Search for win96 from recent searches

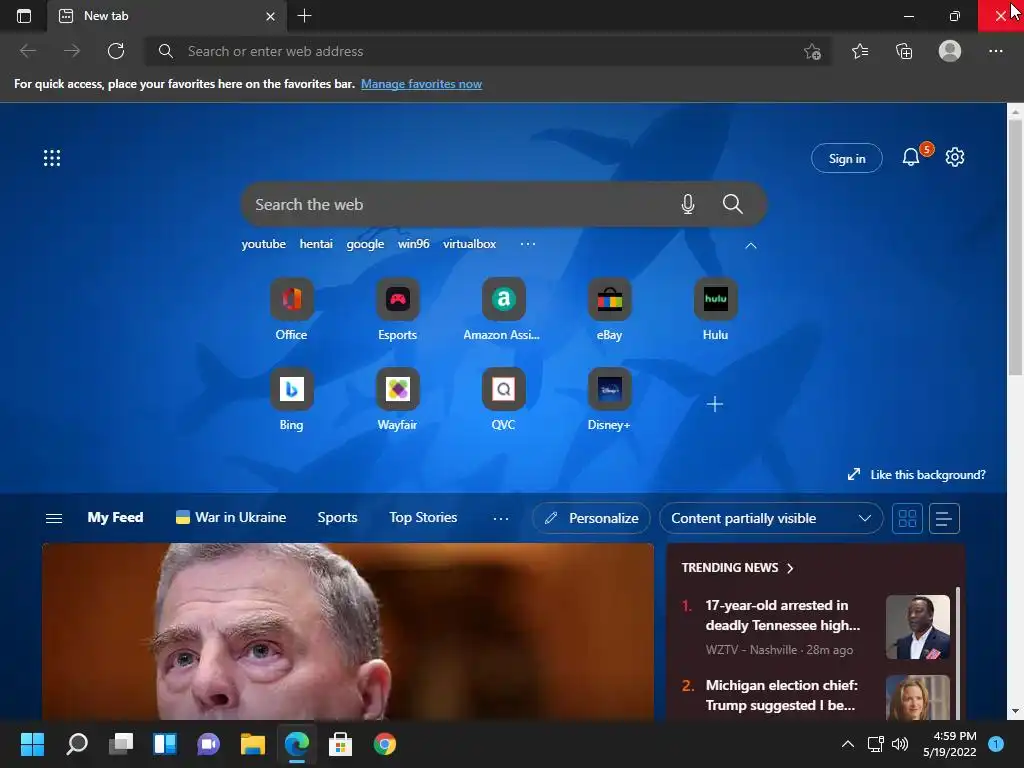[413, 244]
